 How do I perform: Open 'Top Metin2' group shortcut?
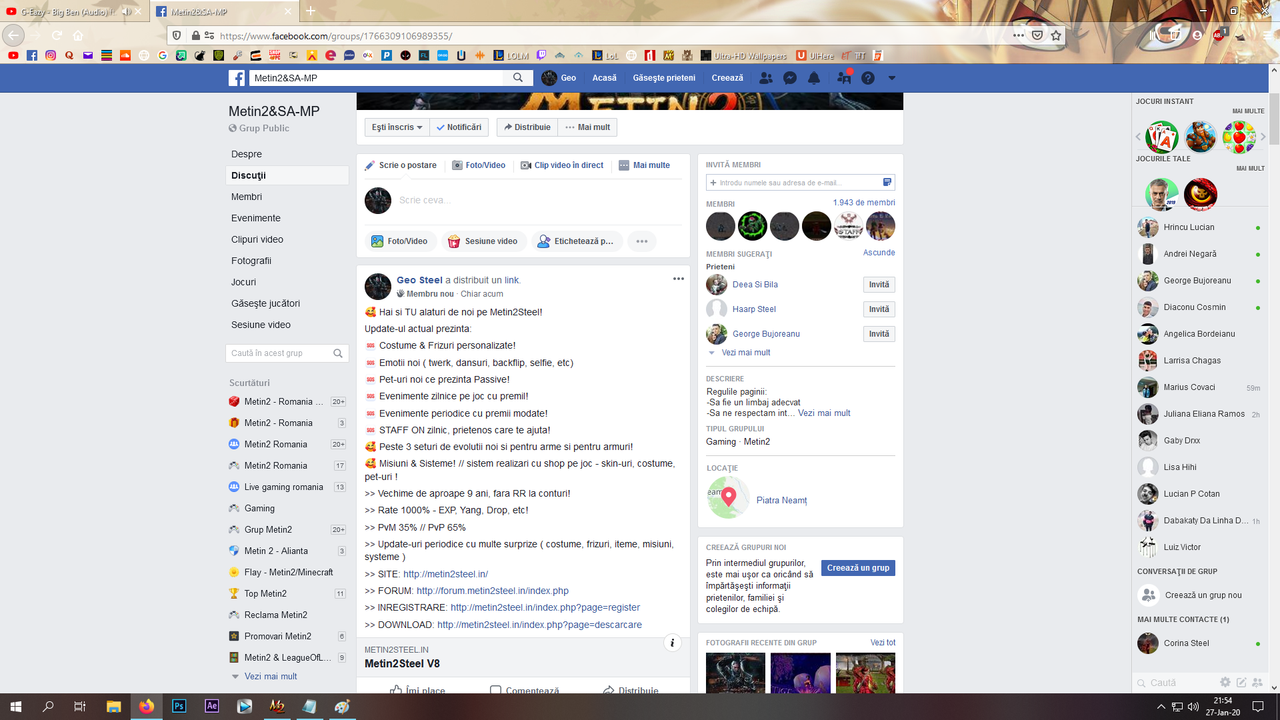(288, 593)
